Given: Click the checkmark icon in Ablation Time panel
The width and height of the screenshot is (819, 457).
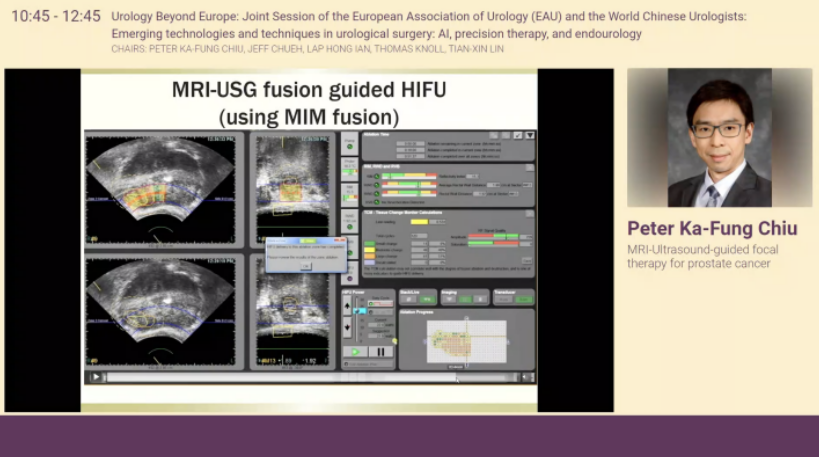Looking at the screenshot, I should (518, 135).
